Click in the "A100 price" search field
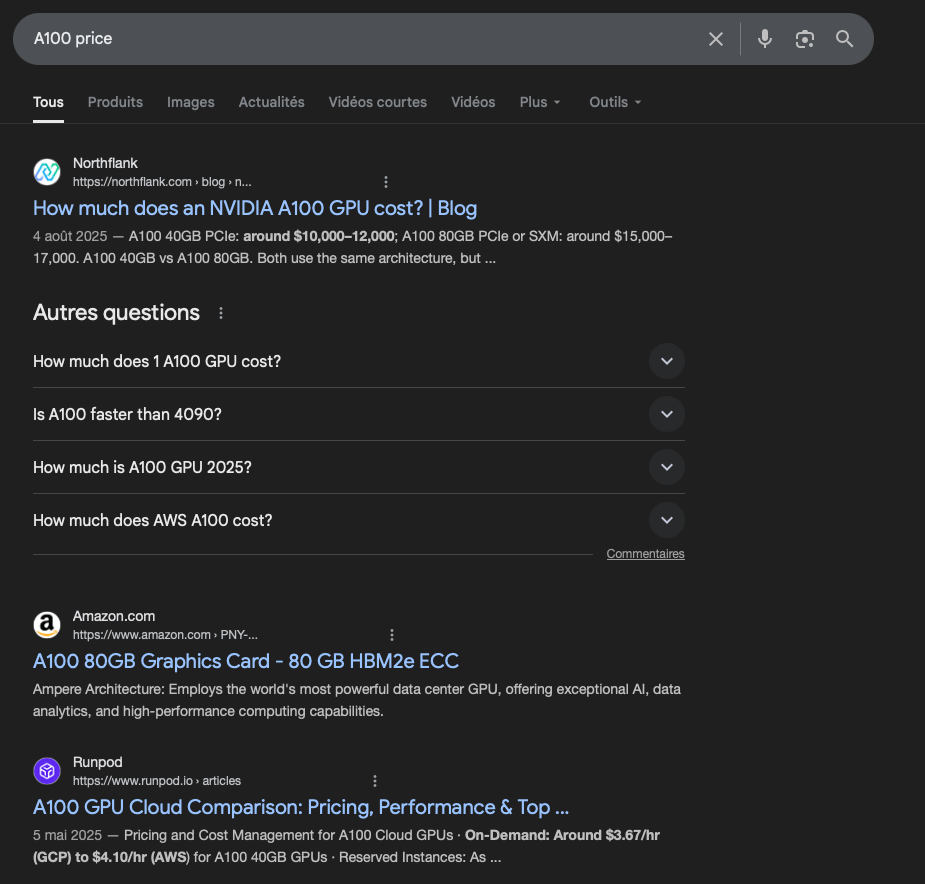 [x=360, y=39]
